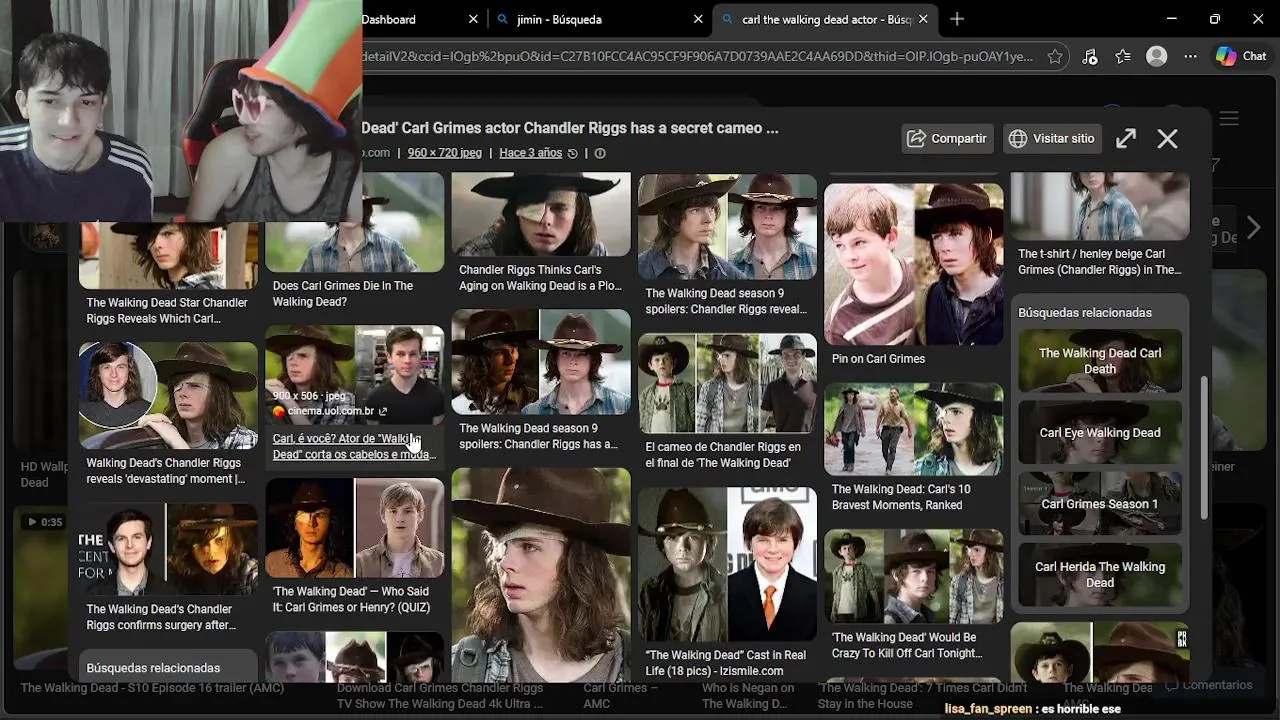1280x720 pixels.
Task: Open a new browser tab with plus icon
Action: 957,19
